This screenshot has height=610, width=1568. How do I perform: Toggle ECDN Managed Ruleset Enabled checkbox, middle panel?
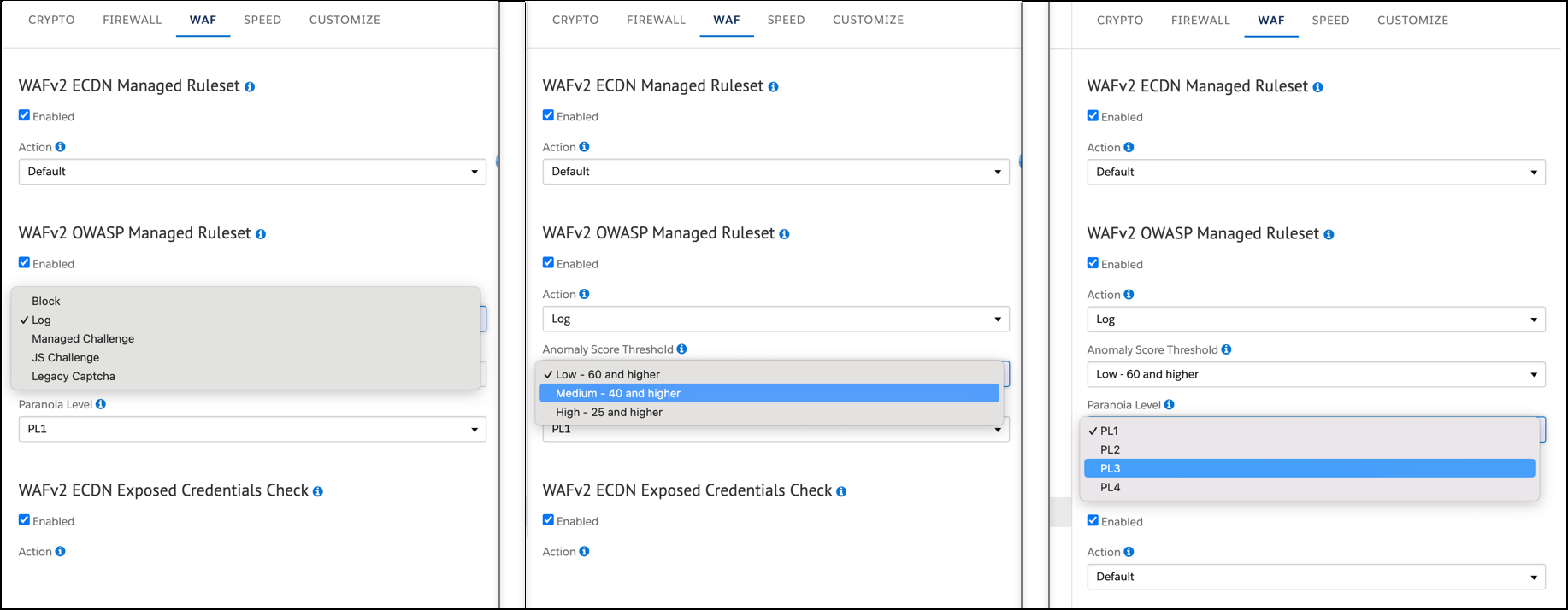[x=548, y=115]
